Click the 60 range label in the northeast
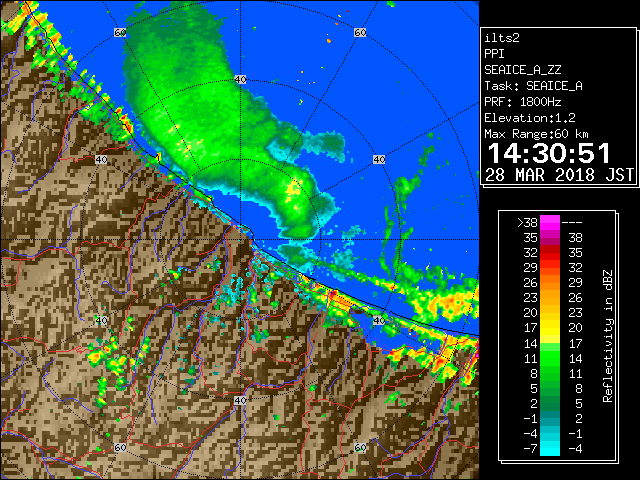This screenshot has width=640, height=480. coord(360,32)
